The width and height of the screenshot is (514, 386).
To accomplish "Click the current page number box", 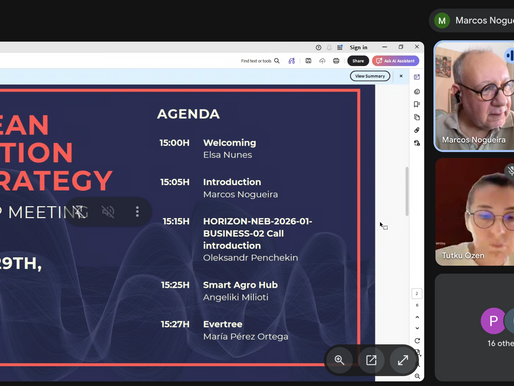I will point(417,294).
